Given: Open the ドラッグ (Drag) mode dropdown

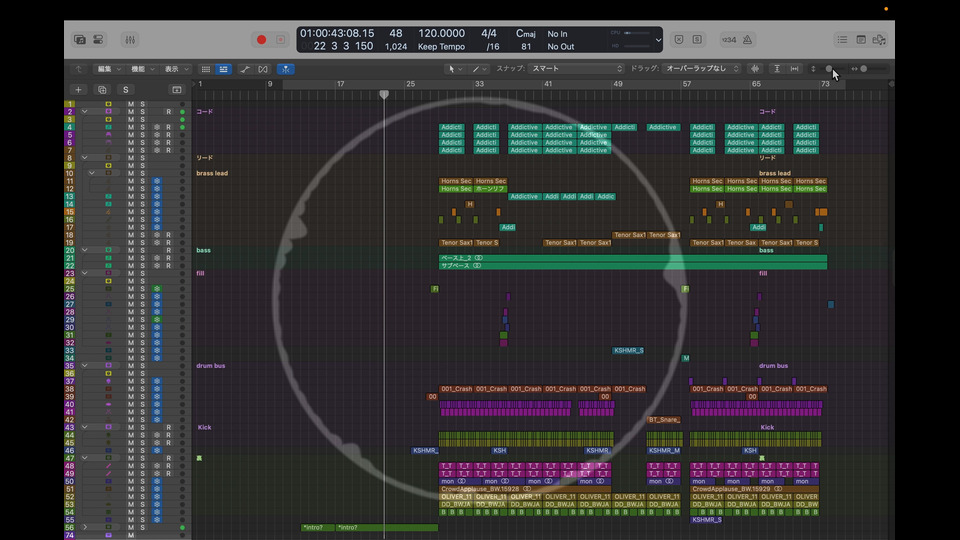Looking at the screenshot, I should tap(702, 69).
